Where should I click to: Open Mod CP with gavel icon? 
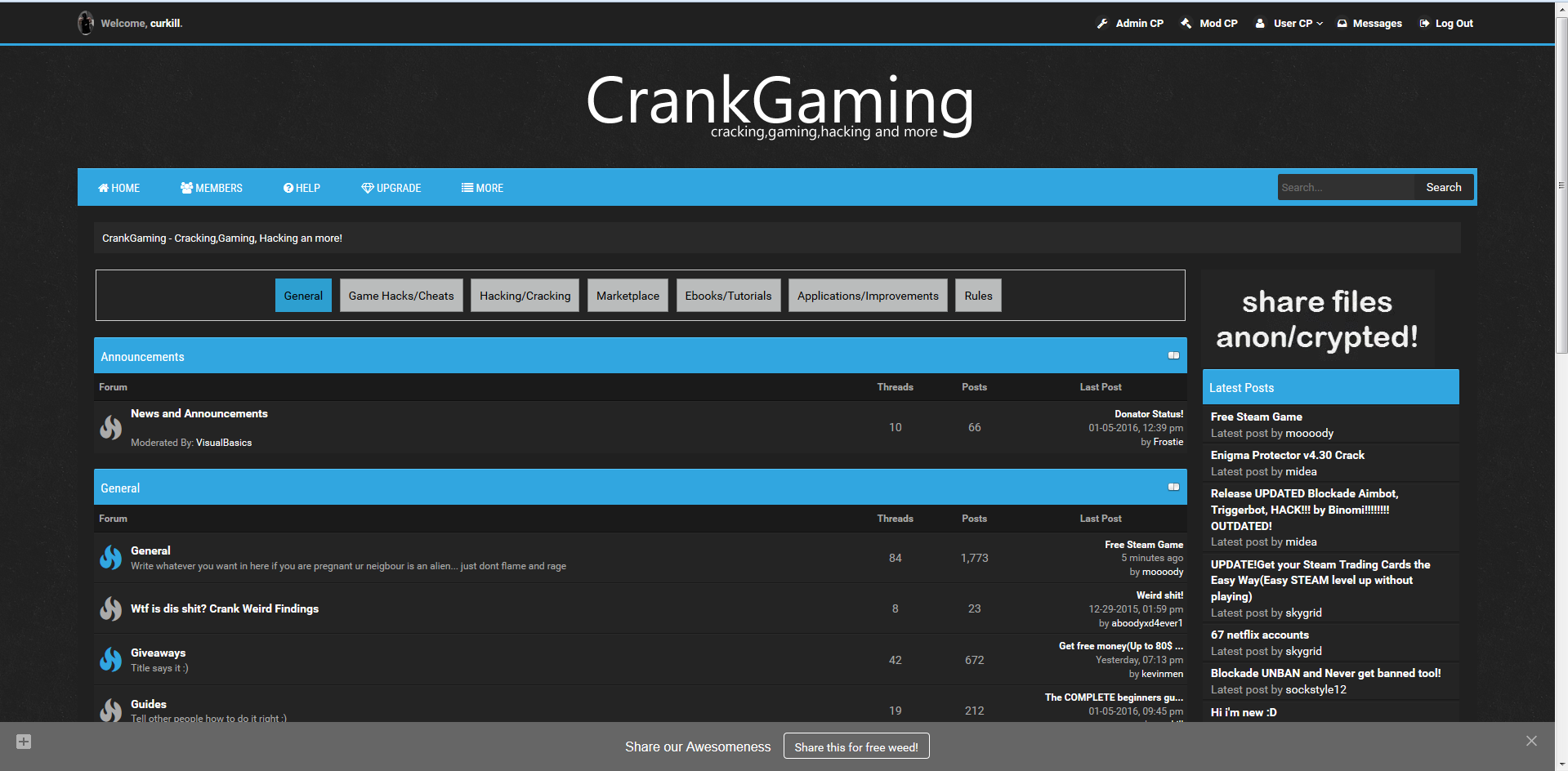click(x=1209, y=24)
